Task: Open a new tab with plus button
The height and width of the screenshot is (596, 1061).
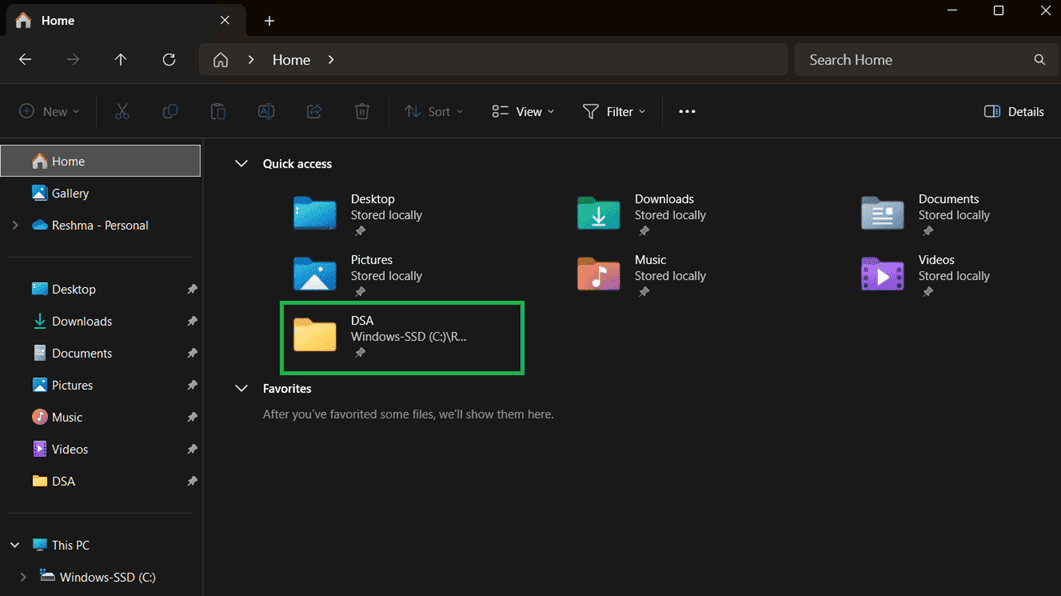Action: (269, 21)
